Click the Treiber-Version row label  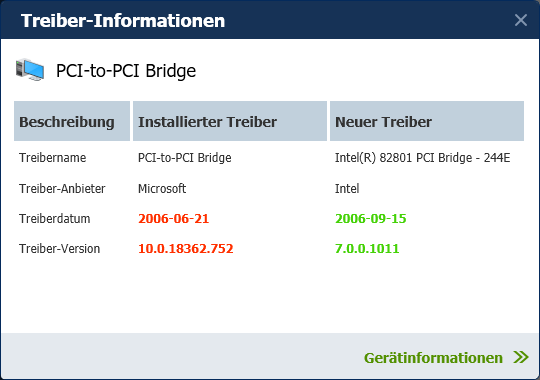coord(60,249)
